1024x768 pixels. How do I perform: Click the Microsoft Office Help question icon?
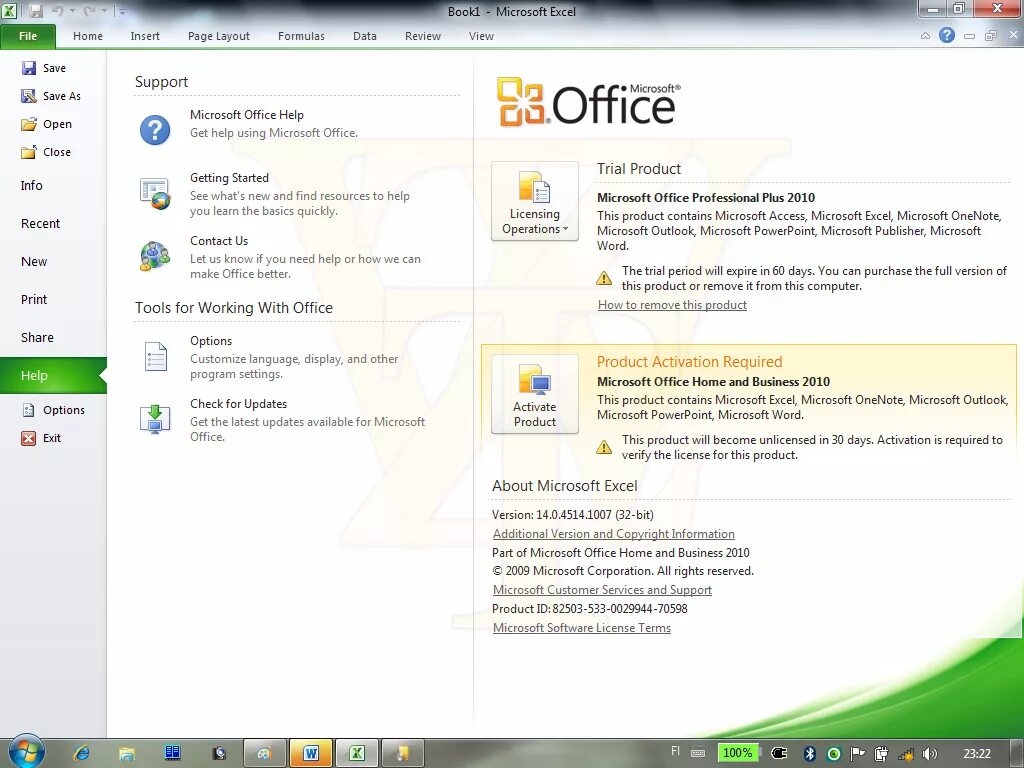point(155,129)
